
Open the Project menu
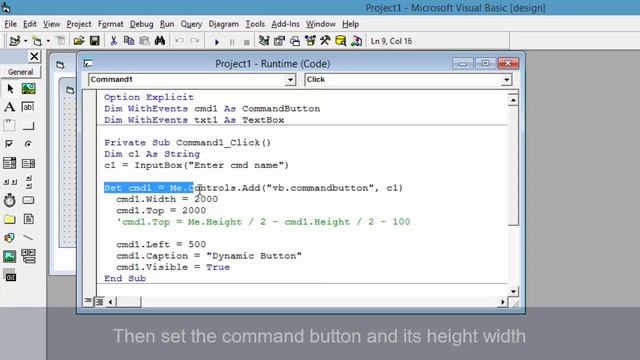click(79, 24)
